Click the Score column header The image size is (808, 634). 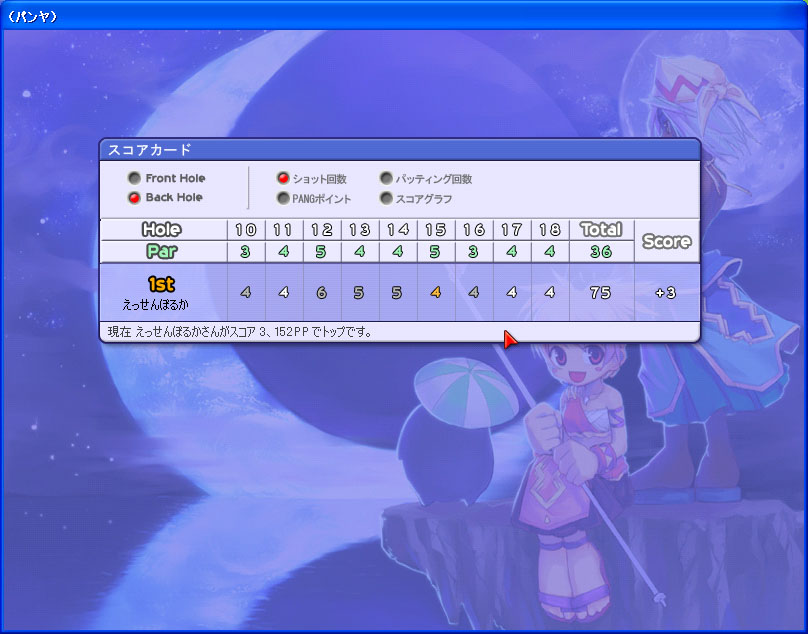pyautogui.click(x=666, y=241)
